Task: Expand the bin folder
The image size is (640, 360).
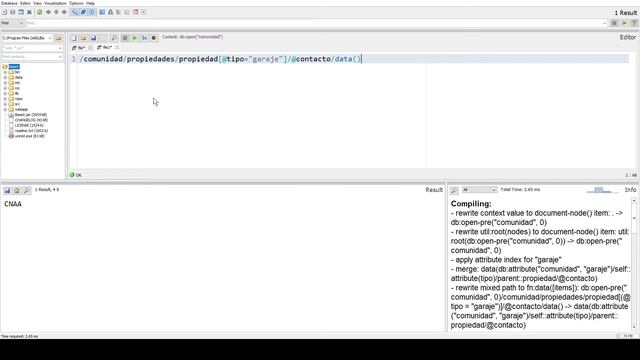Action: click(5, 72)
